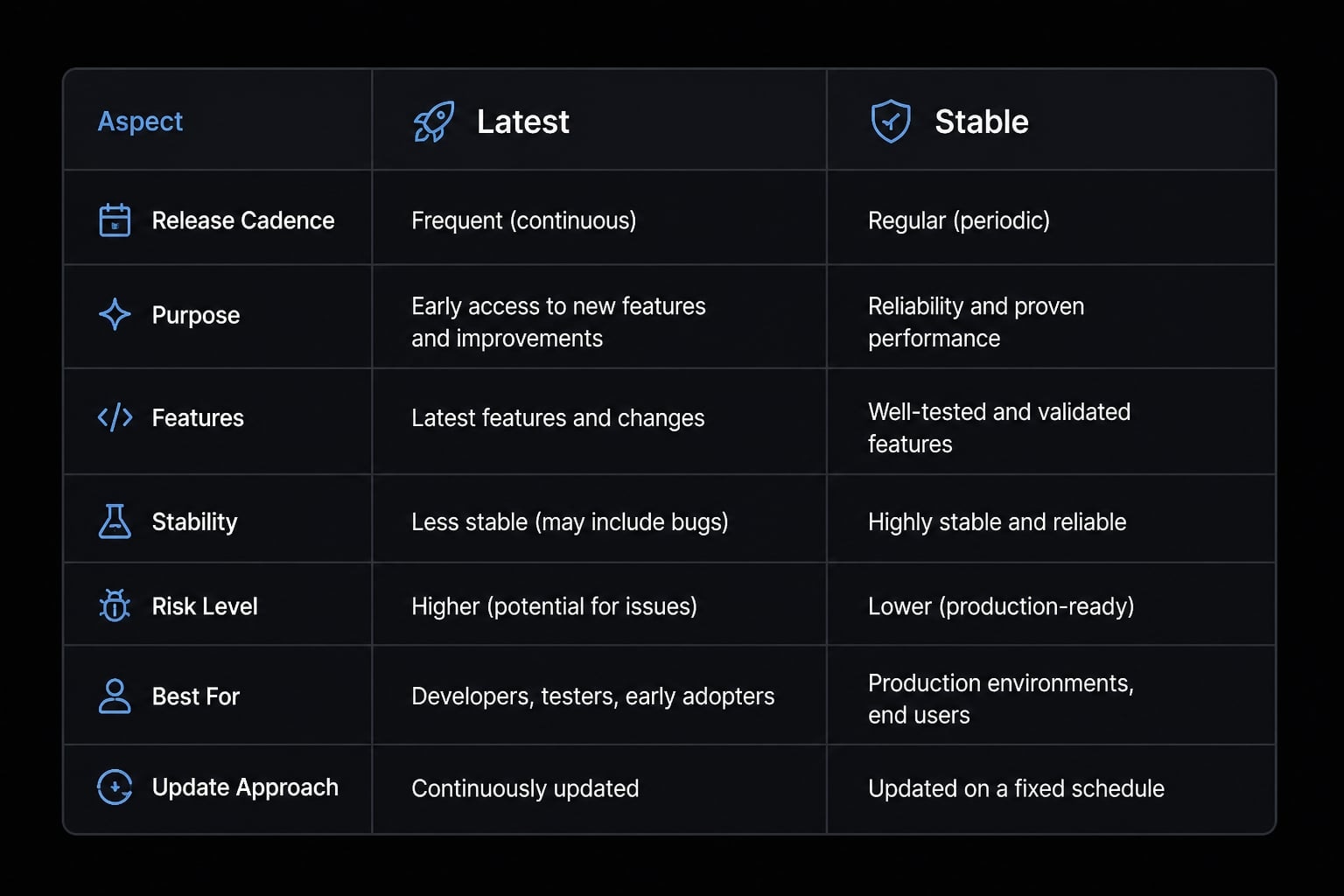
Task: Click the 'Regular (periodic)' cell
Action: point(959,220)
